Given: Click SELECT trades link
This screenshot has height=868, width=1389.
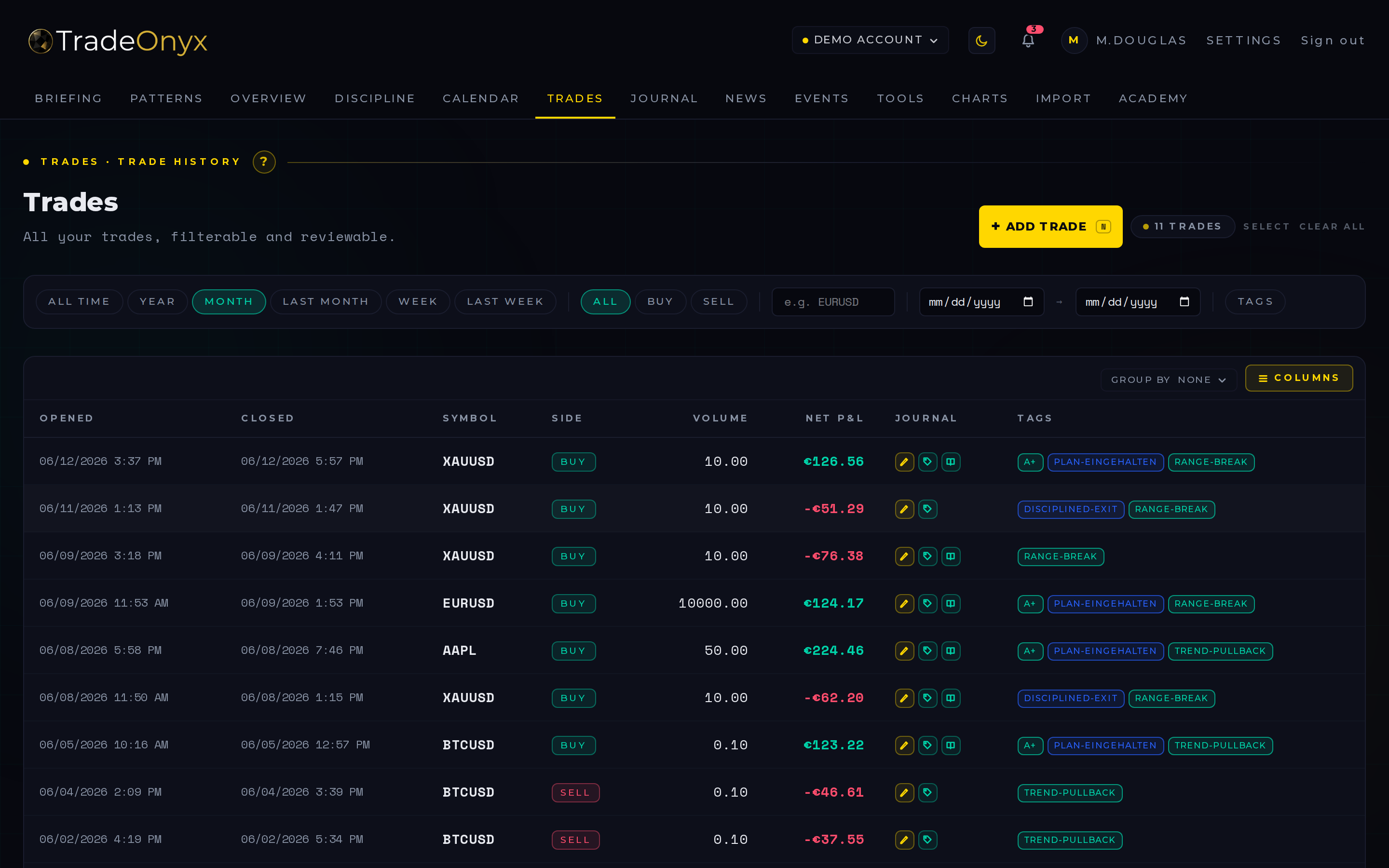Looking at the screenshot, I should pos(1266,227).
